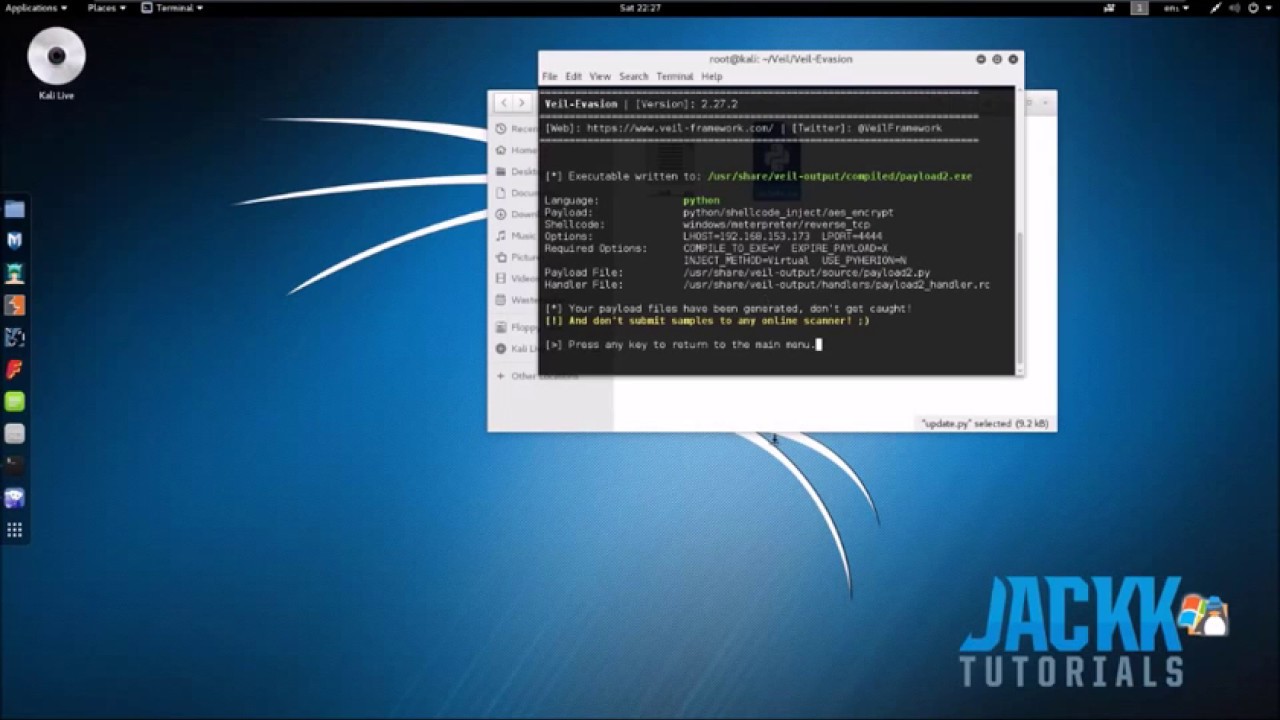
Task: Select Videos in Files sidebar
Action: tap(516, 278)
